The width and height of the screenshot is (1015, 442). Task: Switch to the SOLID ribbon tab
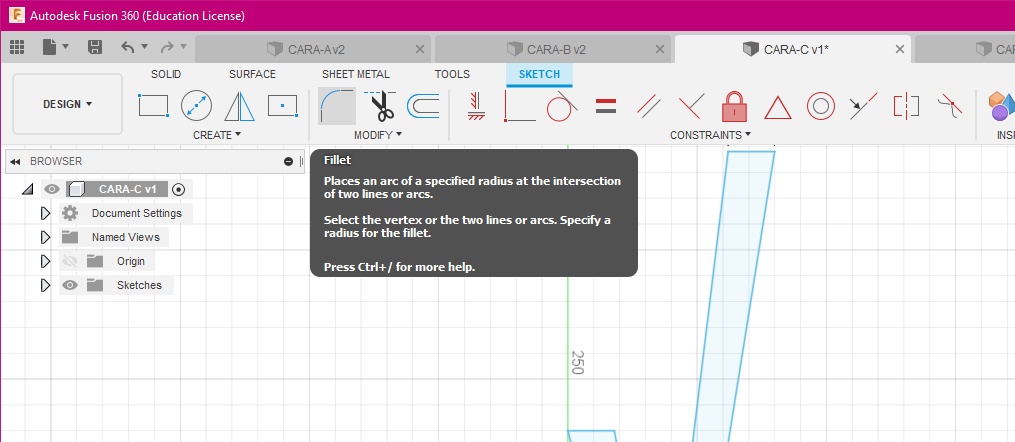pos(166,74)
